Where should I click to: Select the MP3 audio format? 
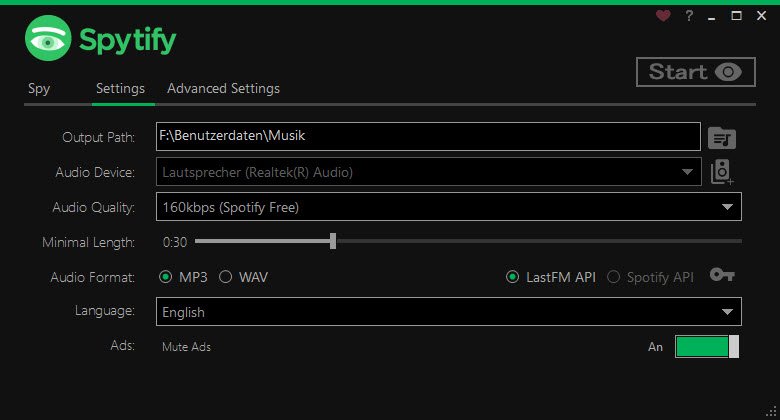[x=165, y=277]
